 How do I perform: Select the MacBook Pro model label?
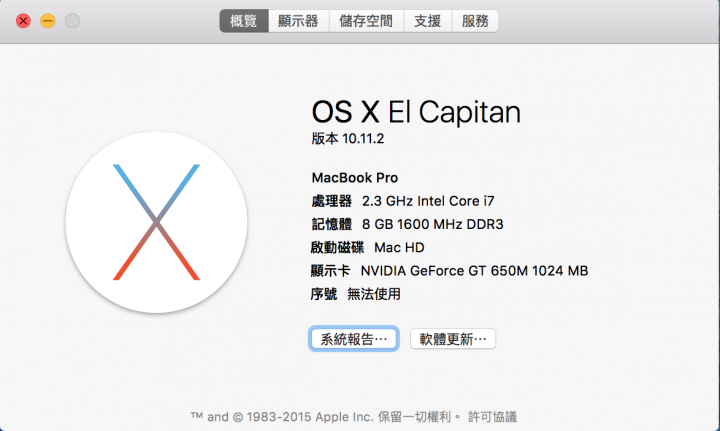pyautogui.click(x=354, y=178)
